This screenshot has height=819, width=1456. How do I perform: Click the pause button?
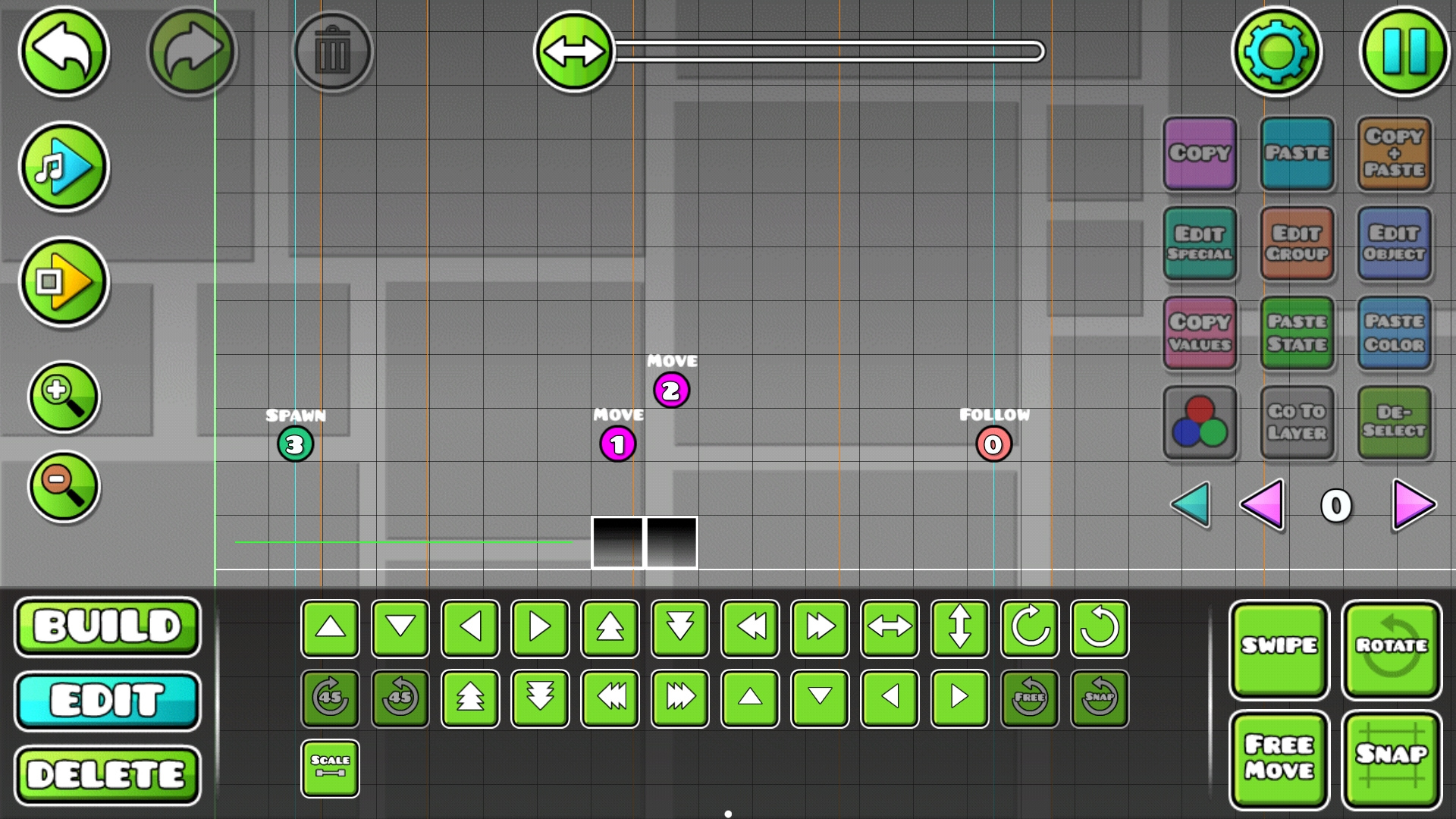click(1404, 52)
